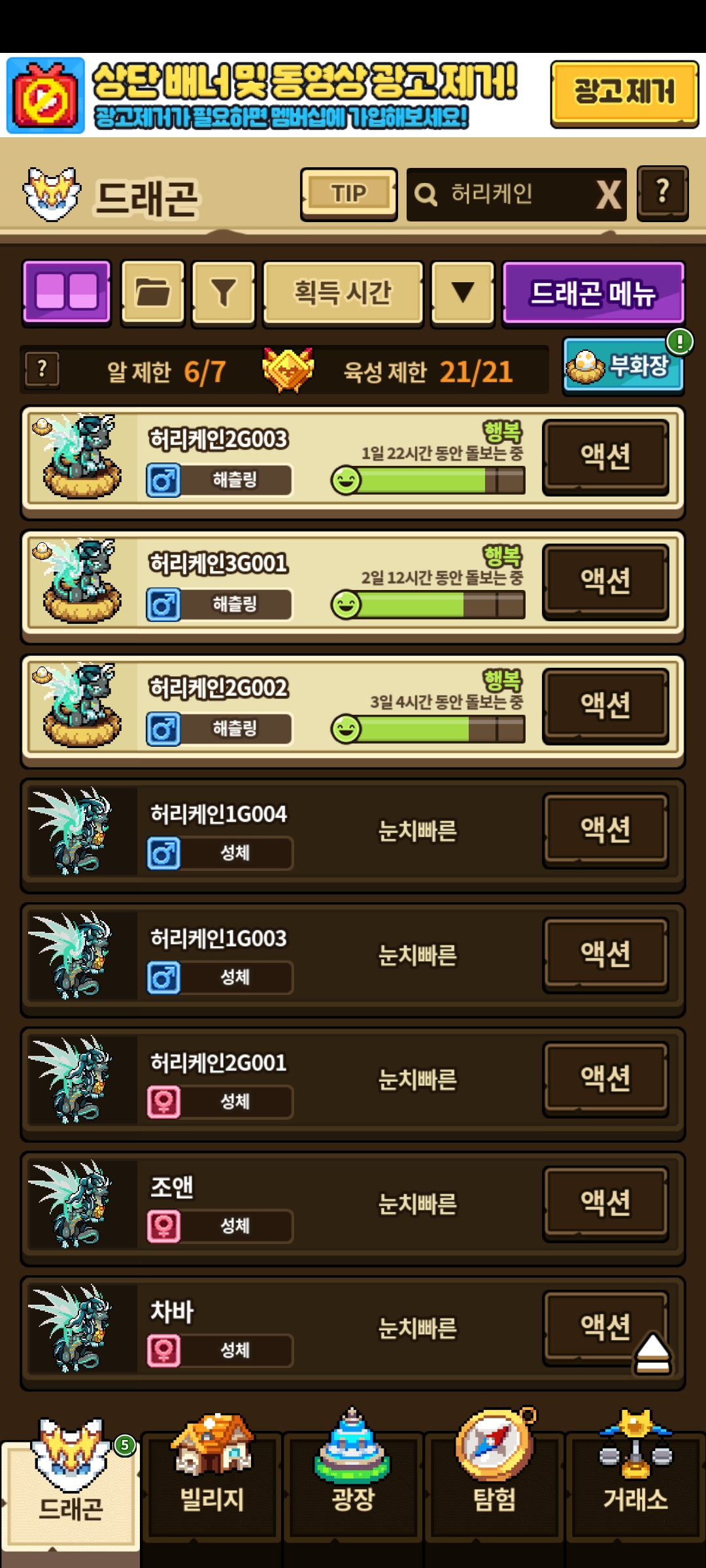Open the folder icon button
The height and width of the screenshot is (1568, 706).
coord(153,291)
